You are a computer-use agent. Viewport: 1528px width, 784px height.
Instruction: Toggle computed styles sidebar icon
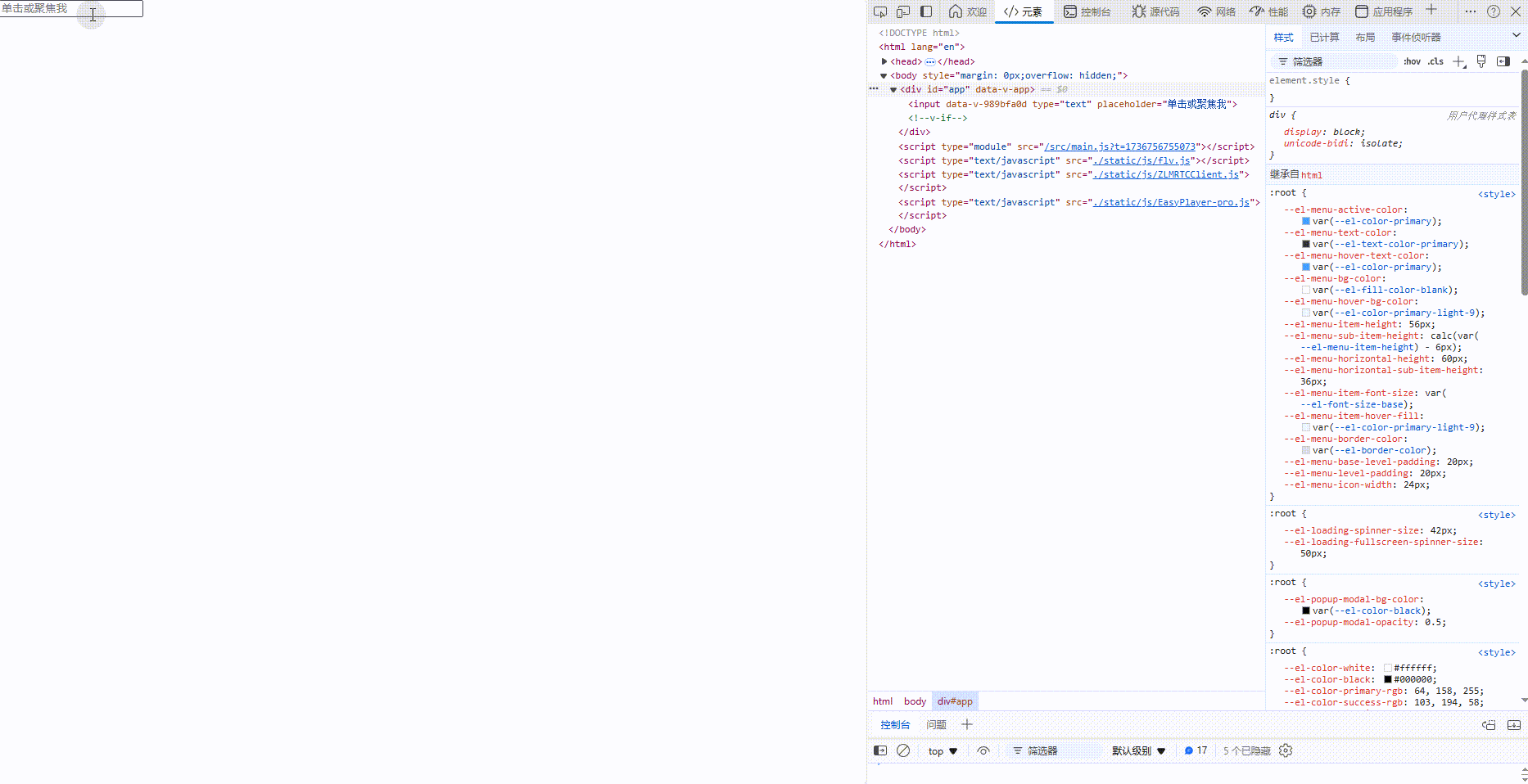tap(1503, 61)
